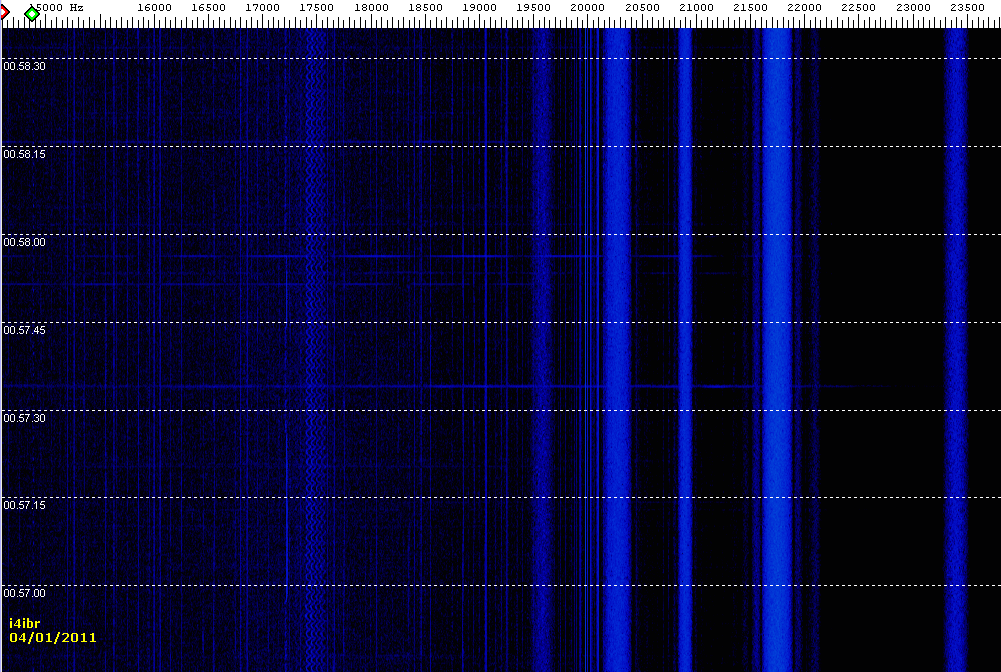Screen dimensions: 1001x672
Task: Click the Hz unit label on the axis
Action: point(77,8)
